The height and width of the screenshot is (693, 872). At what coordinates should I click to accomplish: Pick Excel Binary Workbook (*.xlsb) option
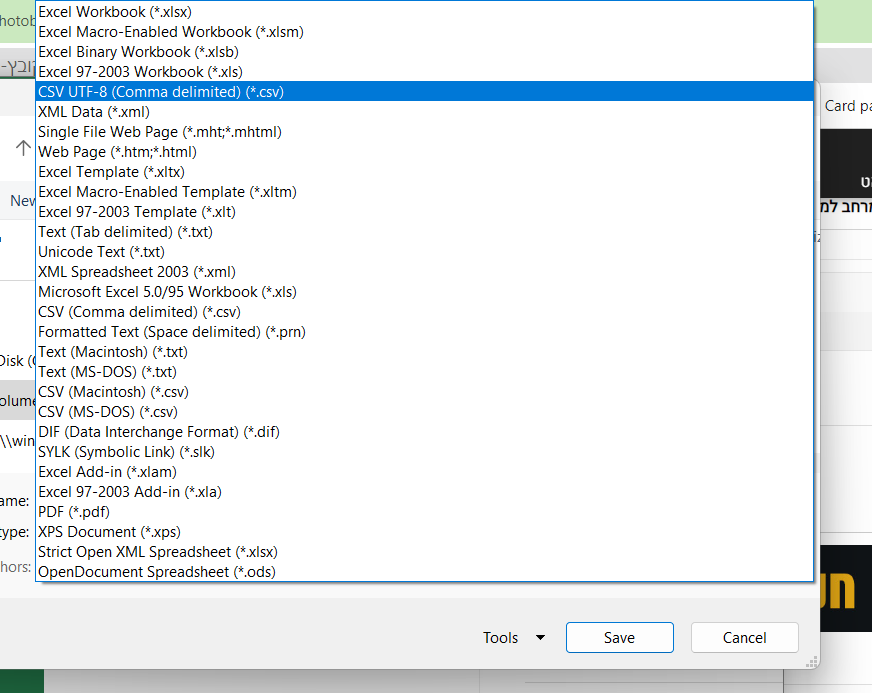click(136, 52)
